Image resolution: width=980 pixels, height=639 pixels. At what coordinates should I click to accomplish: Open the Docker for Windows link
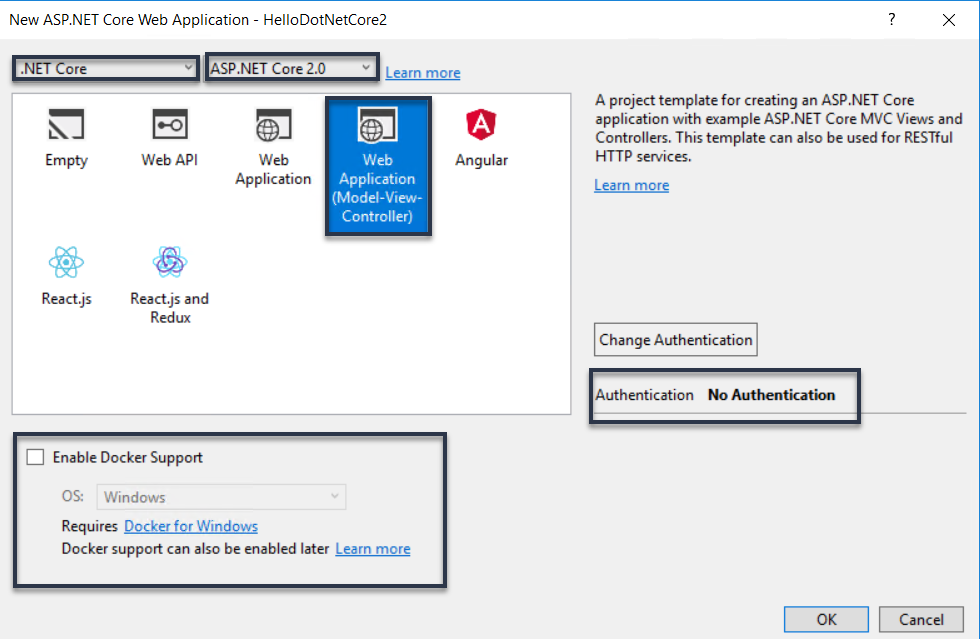point(191,526)
